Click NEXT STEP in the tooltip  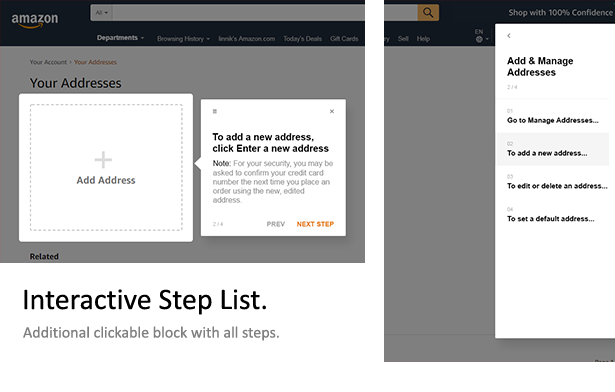tap(315, 224)
